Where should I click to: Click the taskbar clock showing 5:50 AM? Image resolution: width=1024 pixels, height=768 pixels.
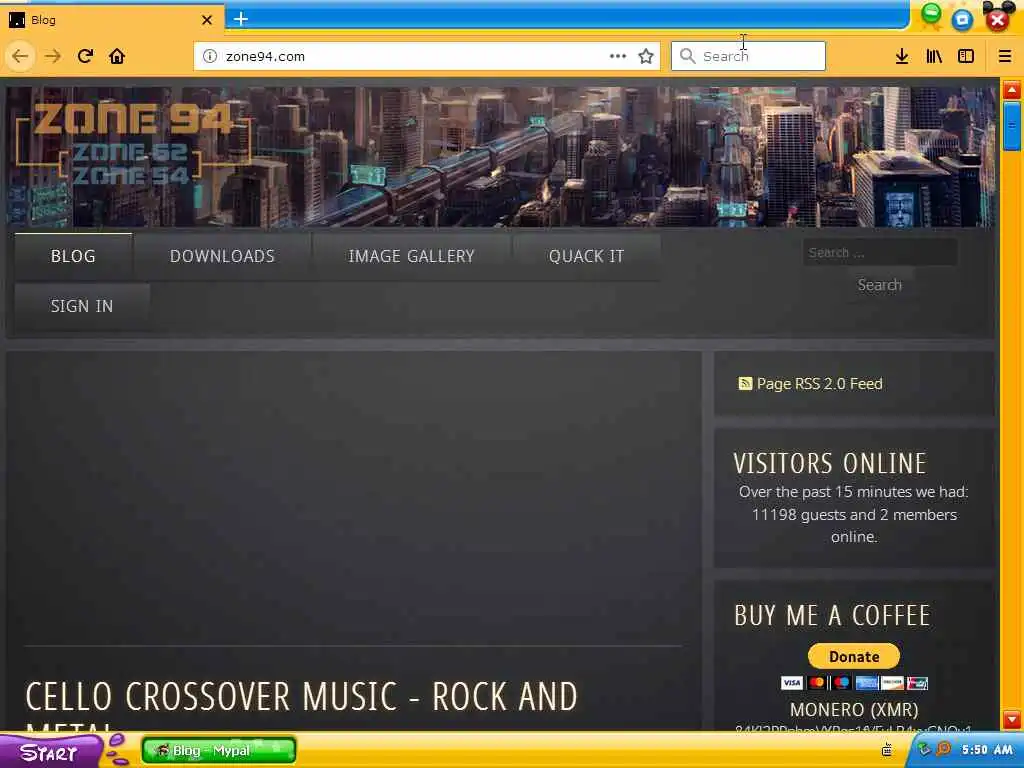click(x=987, y=750)
